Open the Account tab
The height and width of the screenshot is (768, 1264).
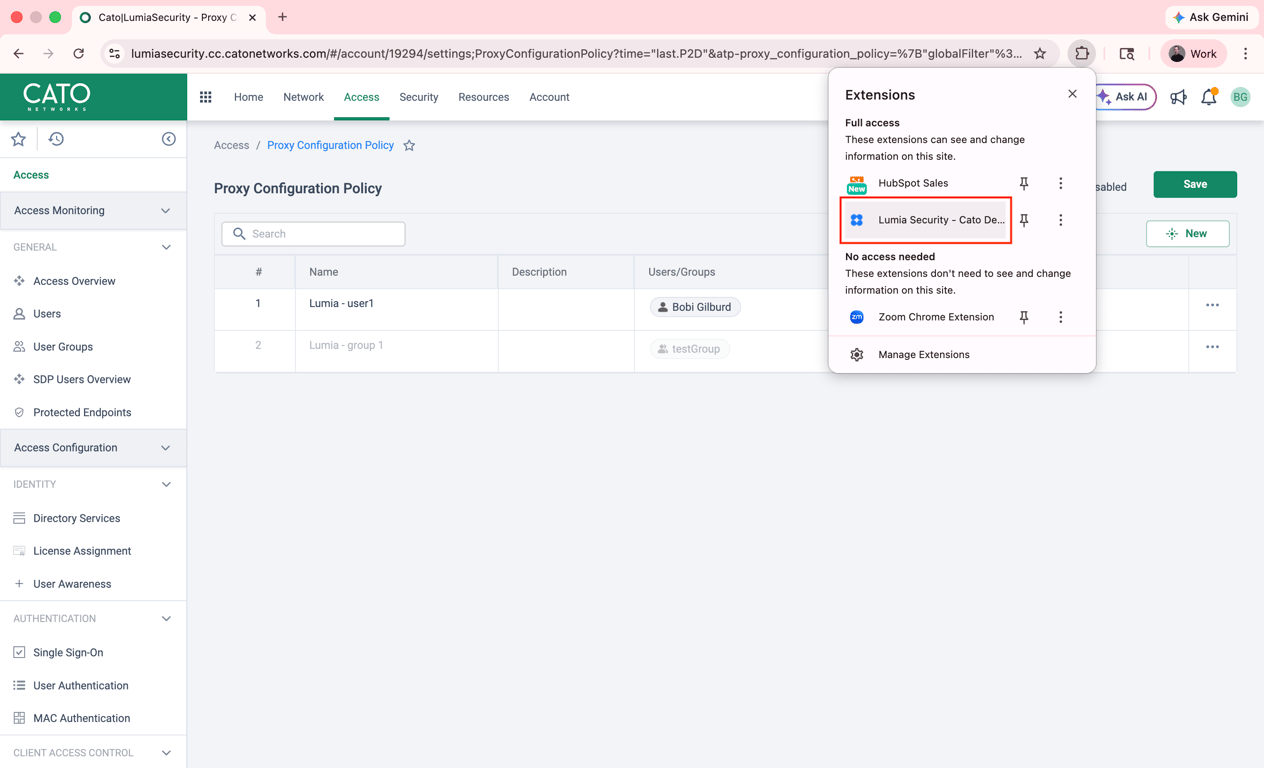click(549, 97)
